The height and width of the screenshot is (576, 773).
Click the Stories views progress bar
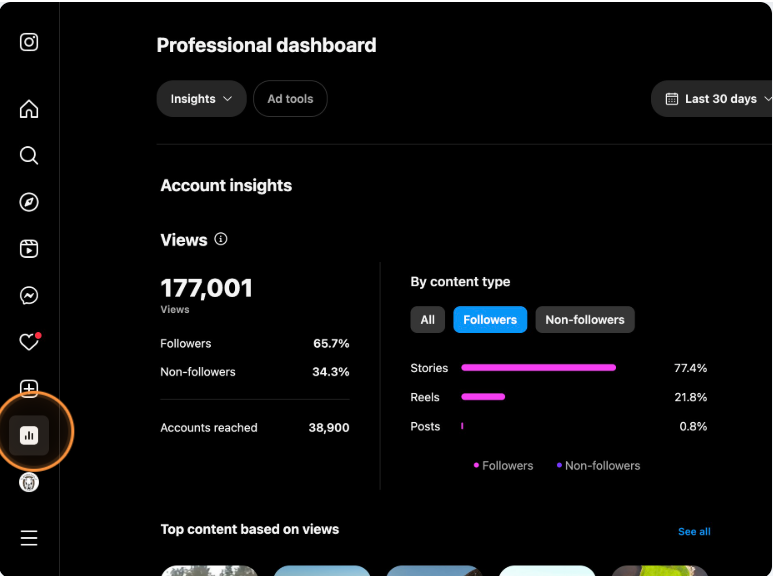[538, 368]
